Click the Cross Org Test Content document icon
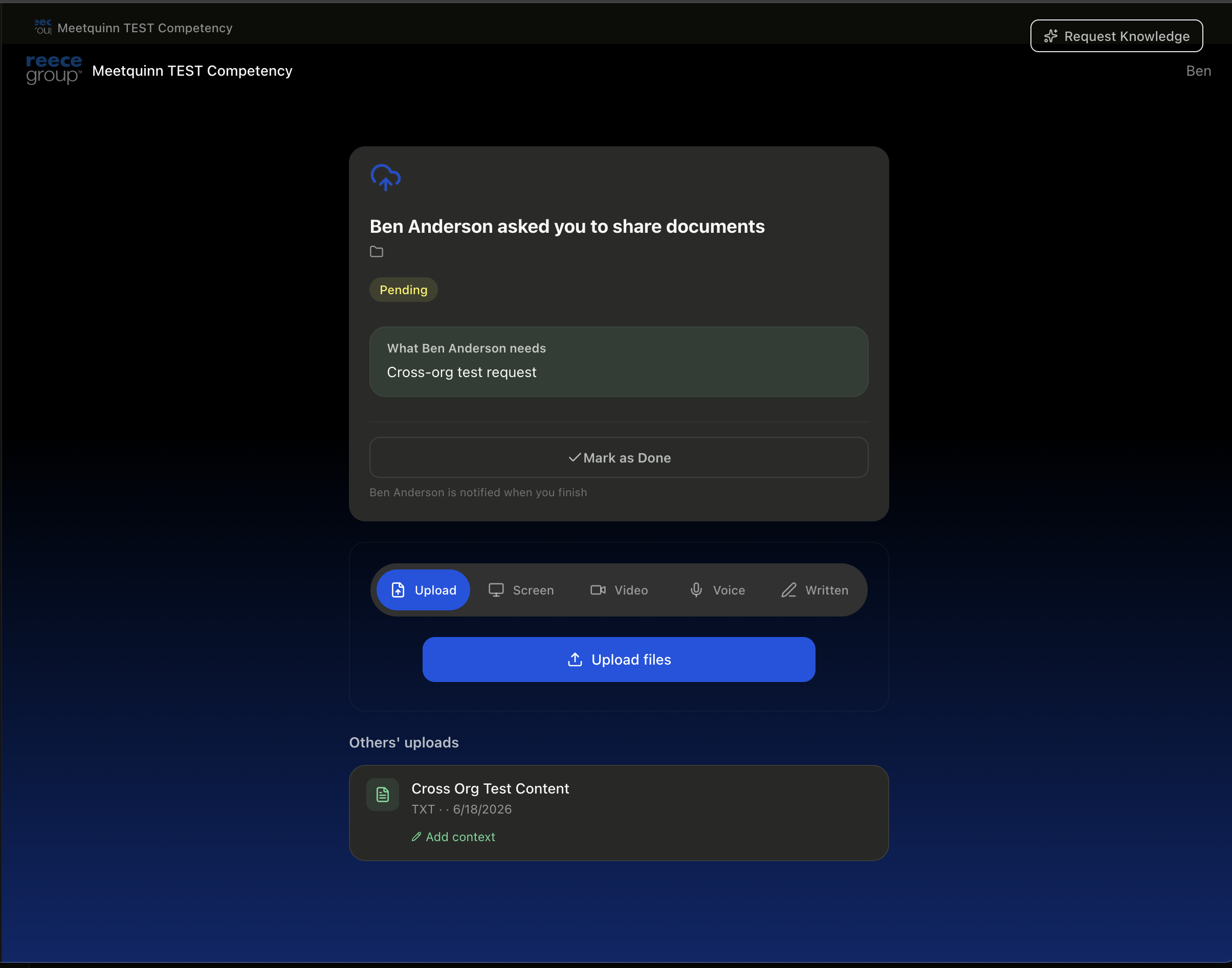 tap(383, 795)
